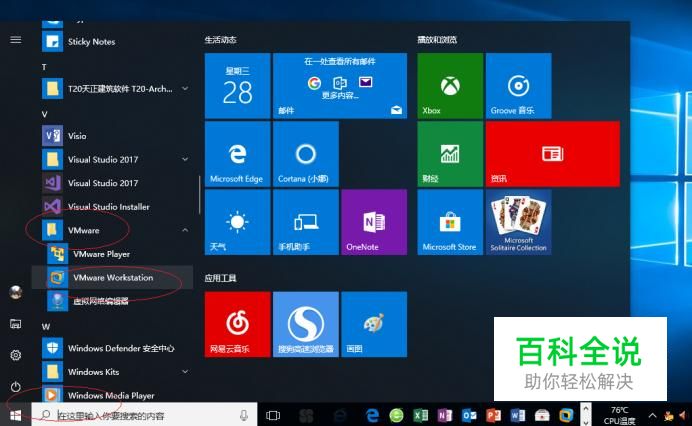Viewport: 692px width, 426px height.
Task: Collapse the VMware folder
Action: tap(185, 230)
